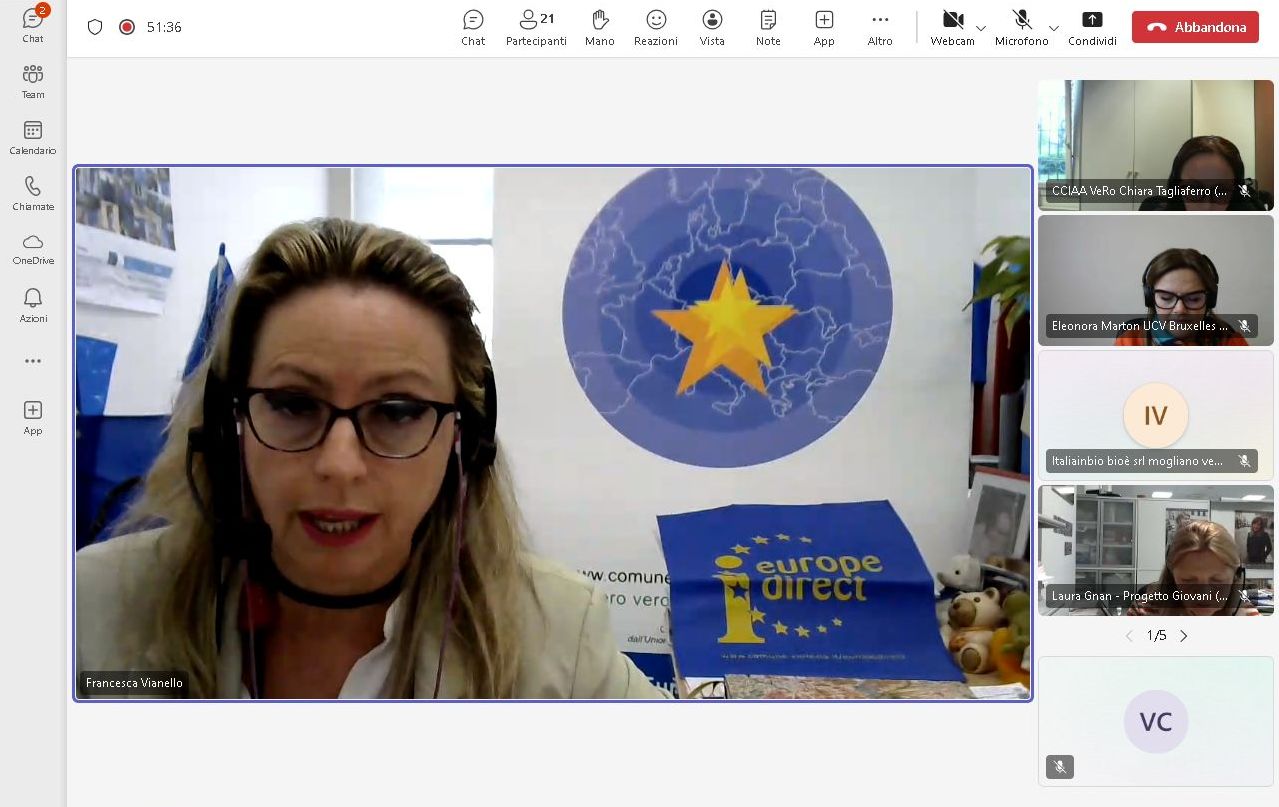The height and width of the screenshot is (807, 1279).
Task: Share screen with Condividi
Action: click(x=1092, y=28)
